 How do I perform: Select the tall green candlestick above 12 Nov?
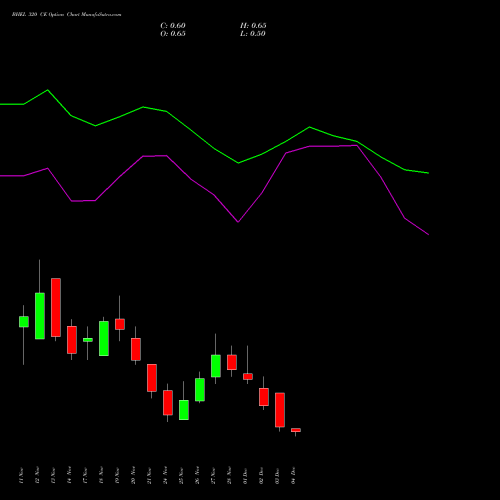(40, 316)
